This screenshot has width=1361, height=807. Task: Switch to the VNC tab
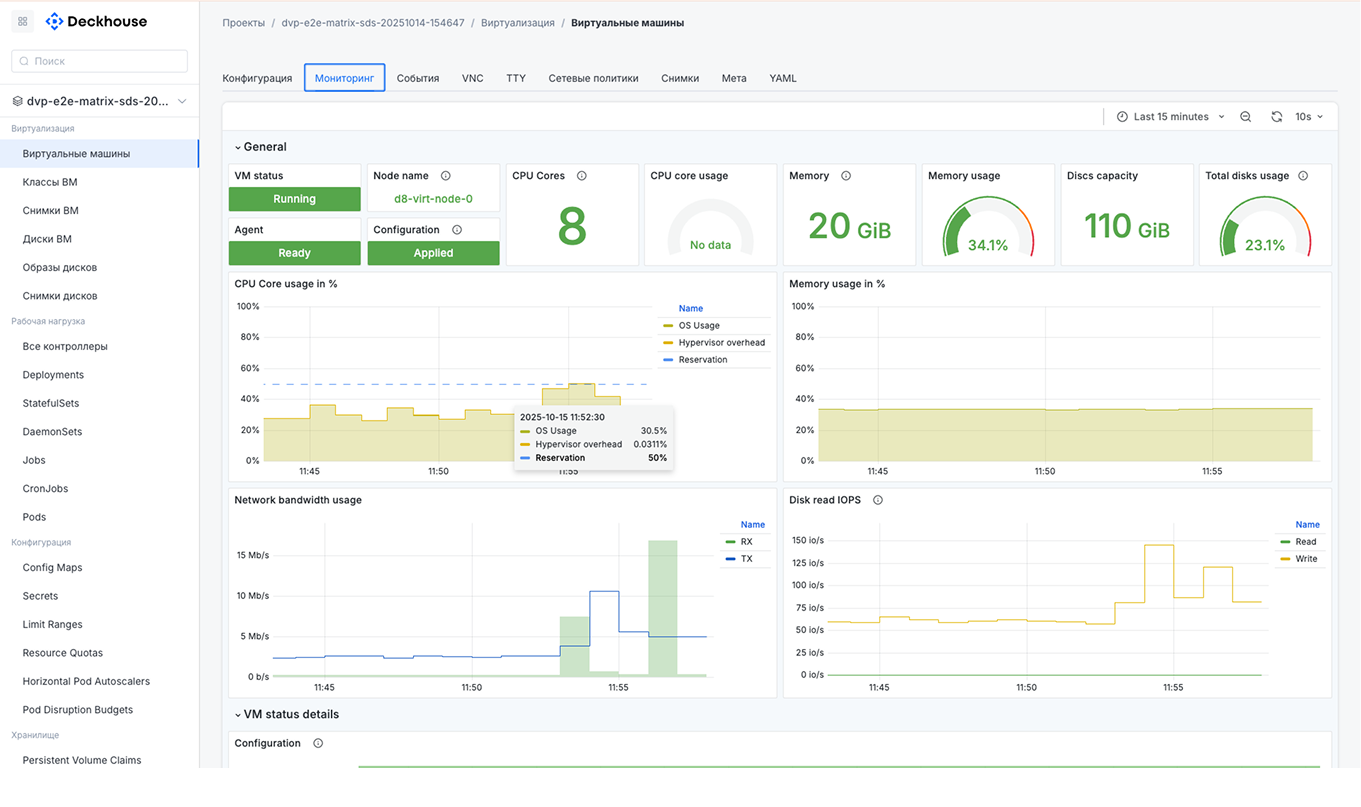[472, 78]
